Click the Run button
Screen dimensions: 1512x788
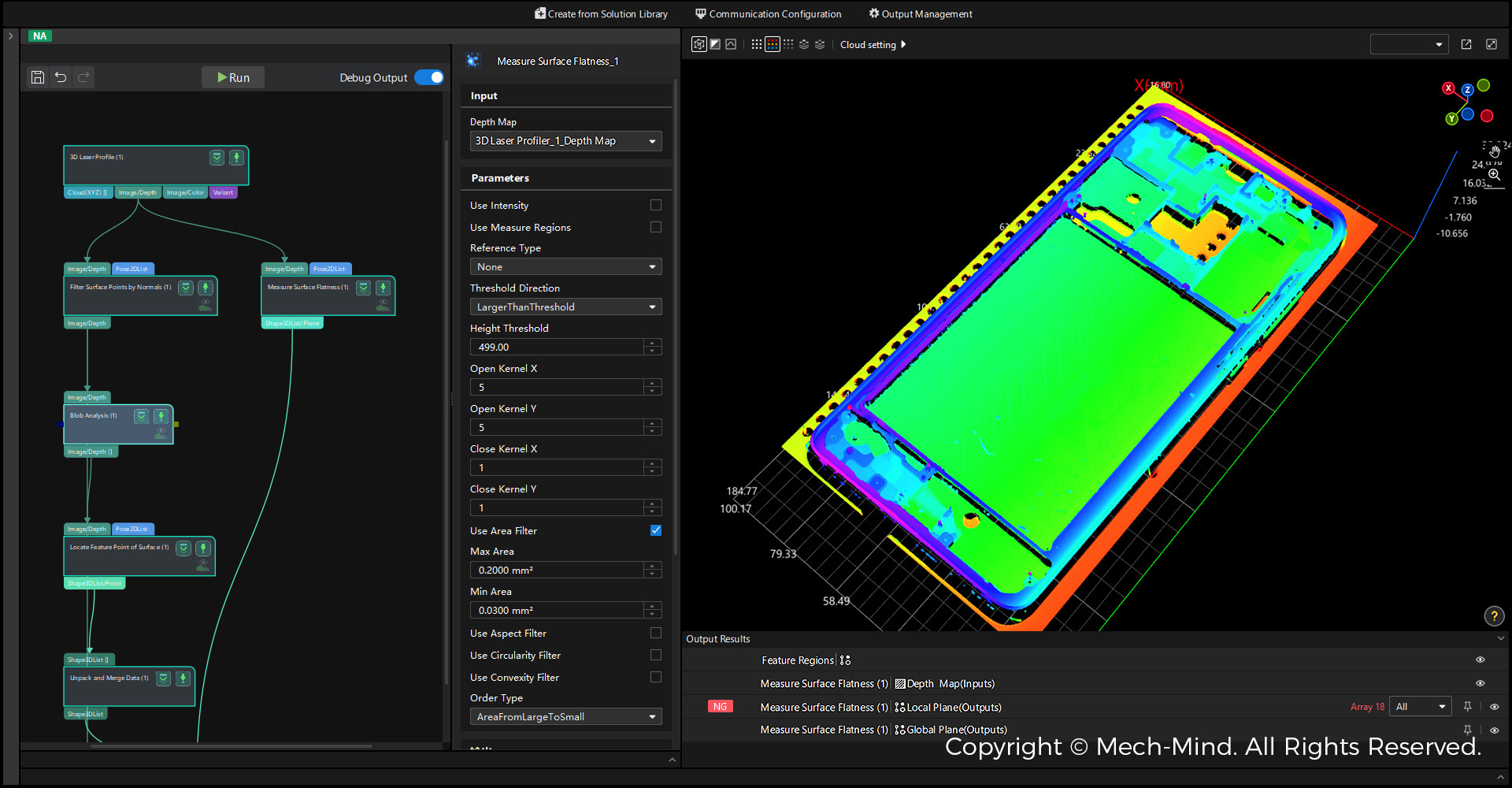233,77
